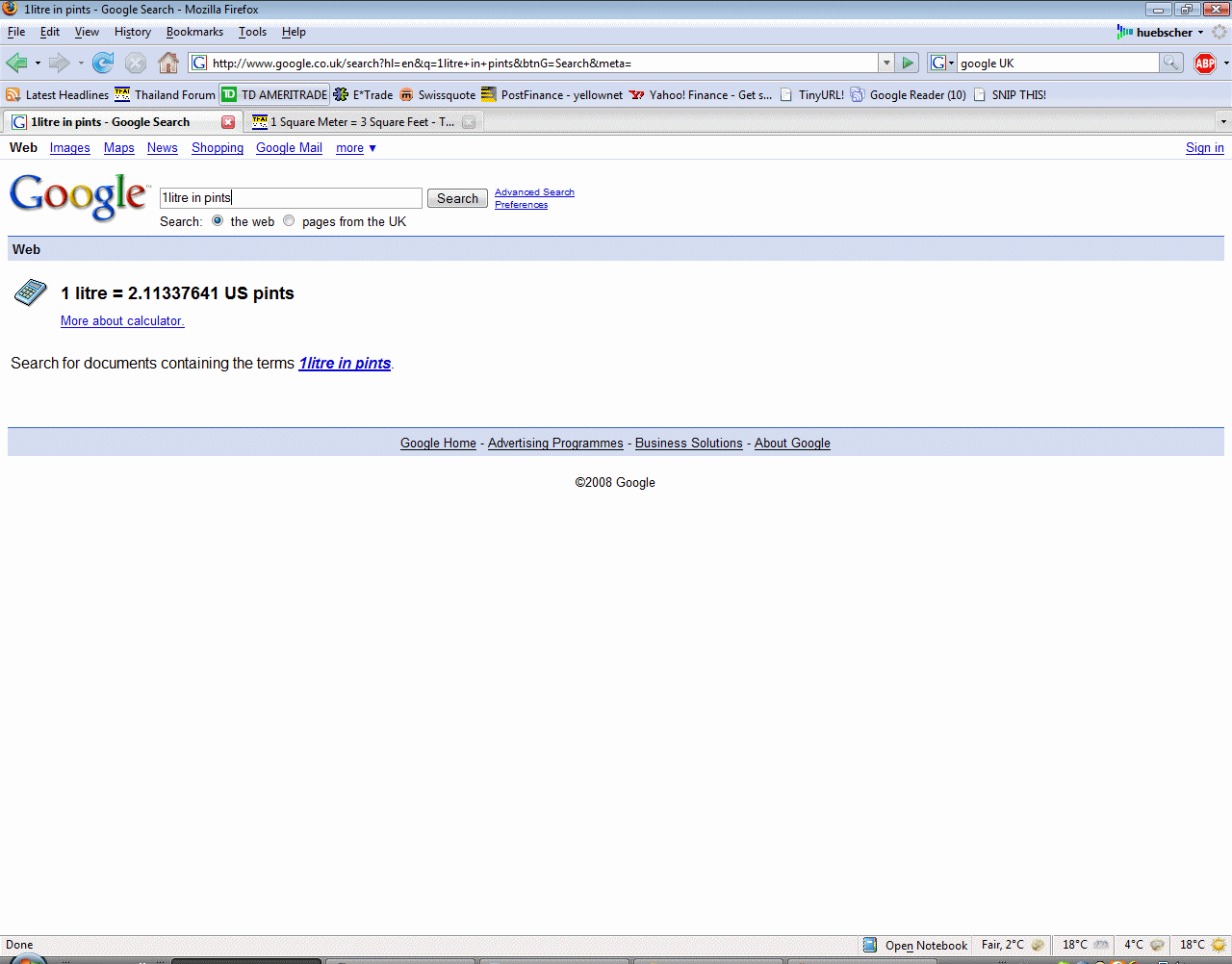Open the Advanced Search link
Image resolution: width=1232 pixels, height=964 pixels.
[x=534, y=192]
